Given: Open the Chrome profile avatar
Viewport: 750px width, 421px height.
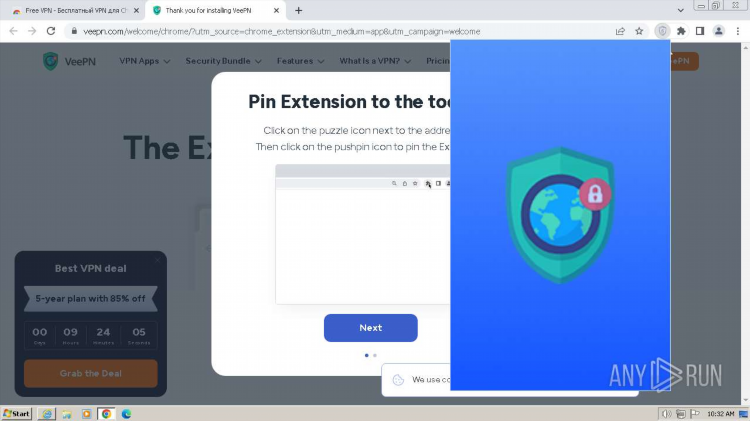Looking at the screenshot, I should click(718, 31).
